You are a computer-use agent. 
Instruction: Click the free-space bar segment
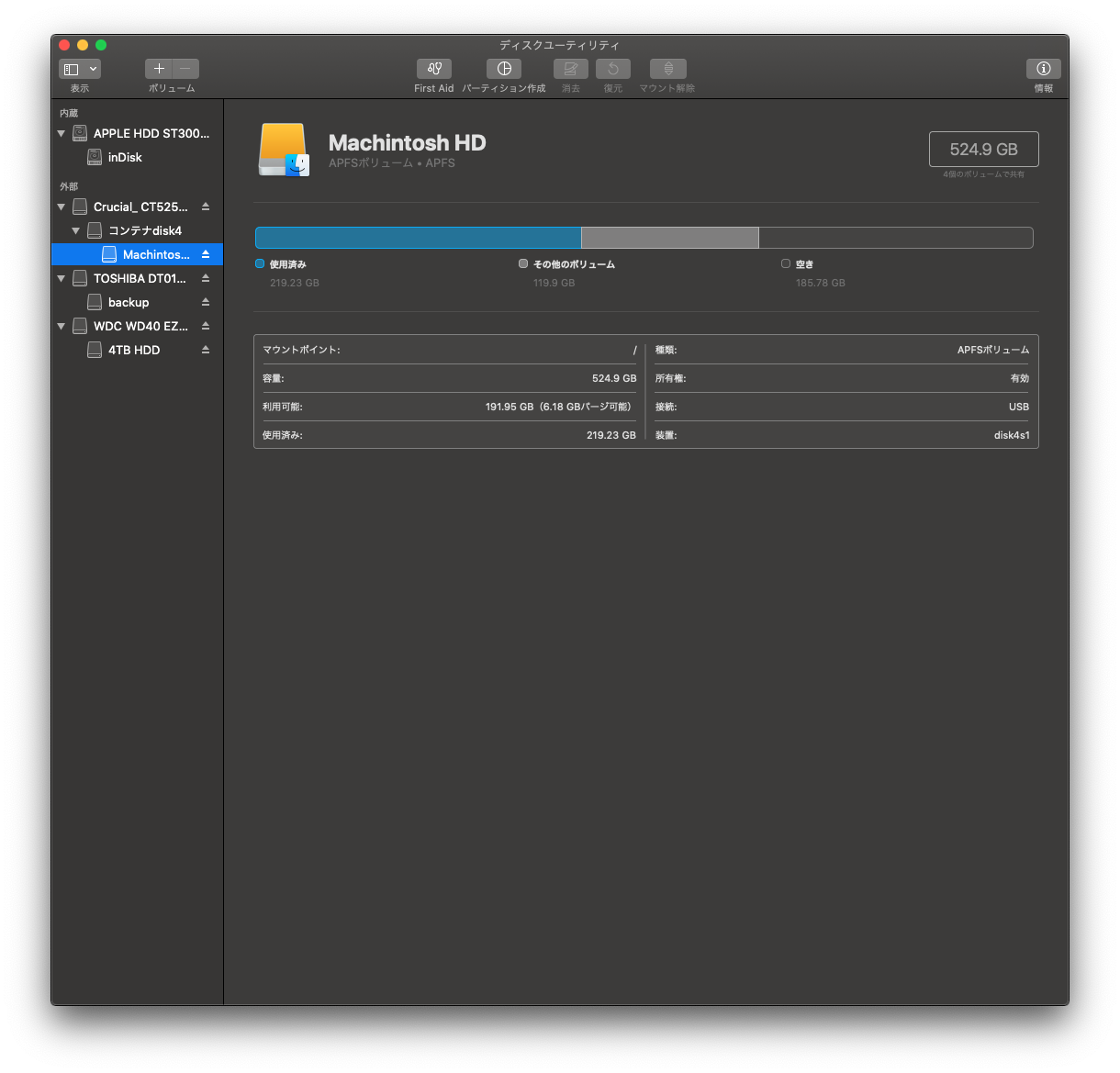(896, 238)
